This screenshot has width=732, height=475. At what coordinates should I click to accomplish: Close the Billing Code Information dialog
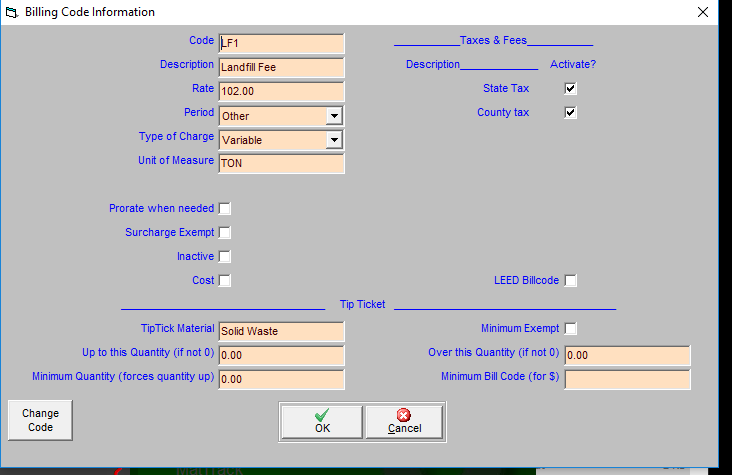coord(702,12)
